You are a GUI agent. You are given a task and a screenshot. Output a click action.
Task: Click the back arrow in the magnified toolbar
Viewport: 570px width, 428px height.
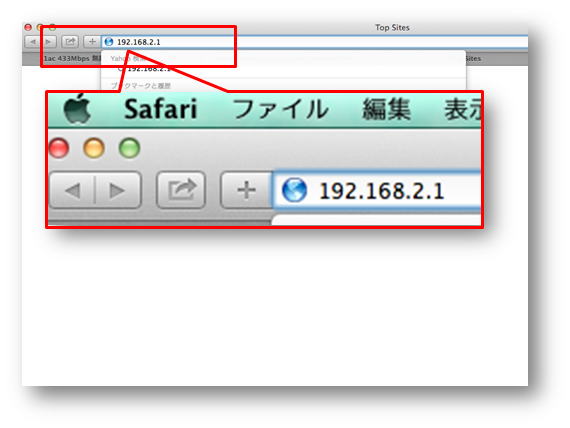72,190
